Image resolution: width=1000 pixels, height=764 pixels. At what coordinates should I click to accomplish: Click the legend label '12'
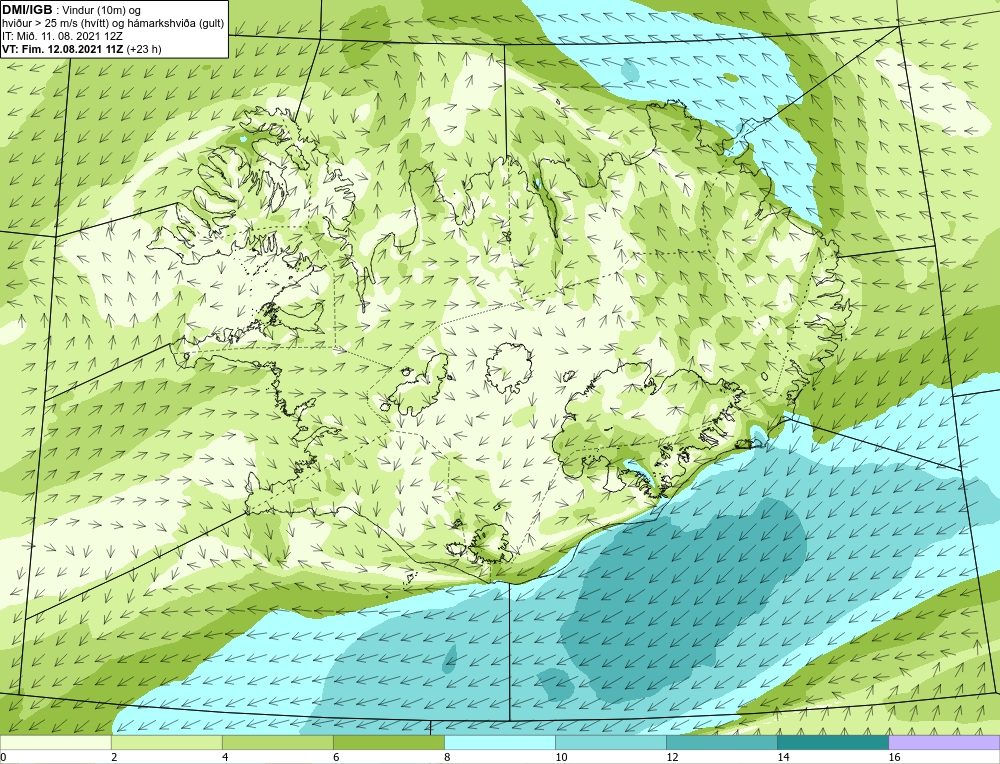(x=672, y=757)
